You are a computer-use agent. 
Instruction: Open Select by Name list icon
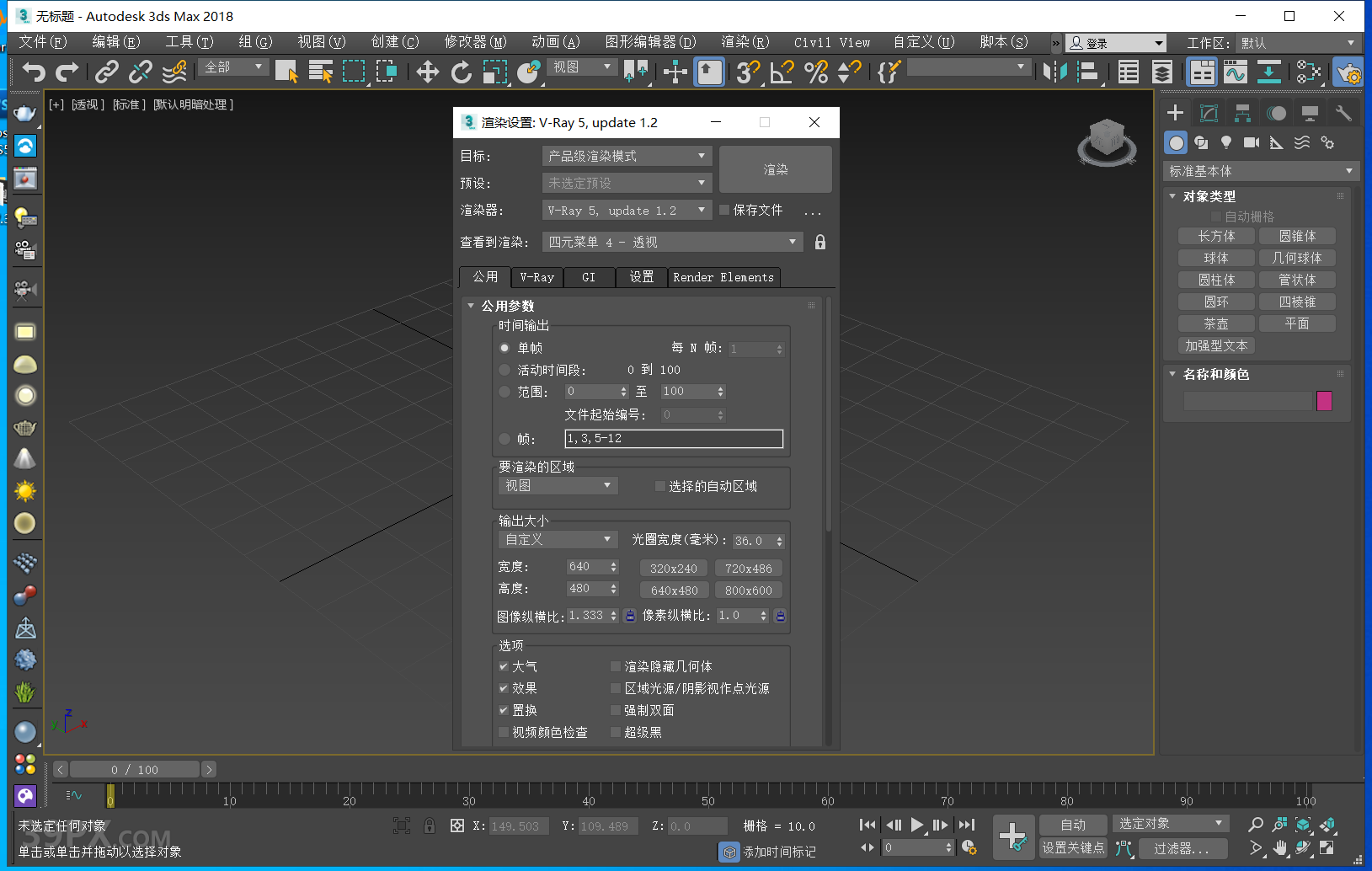(x=321, y=72)
